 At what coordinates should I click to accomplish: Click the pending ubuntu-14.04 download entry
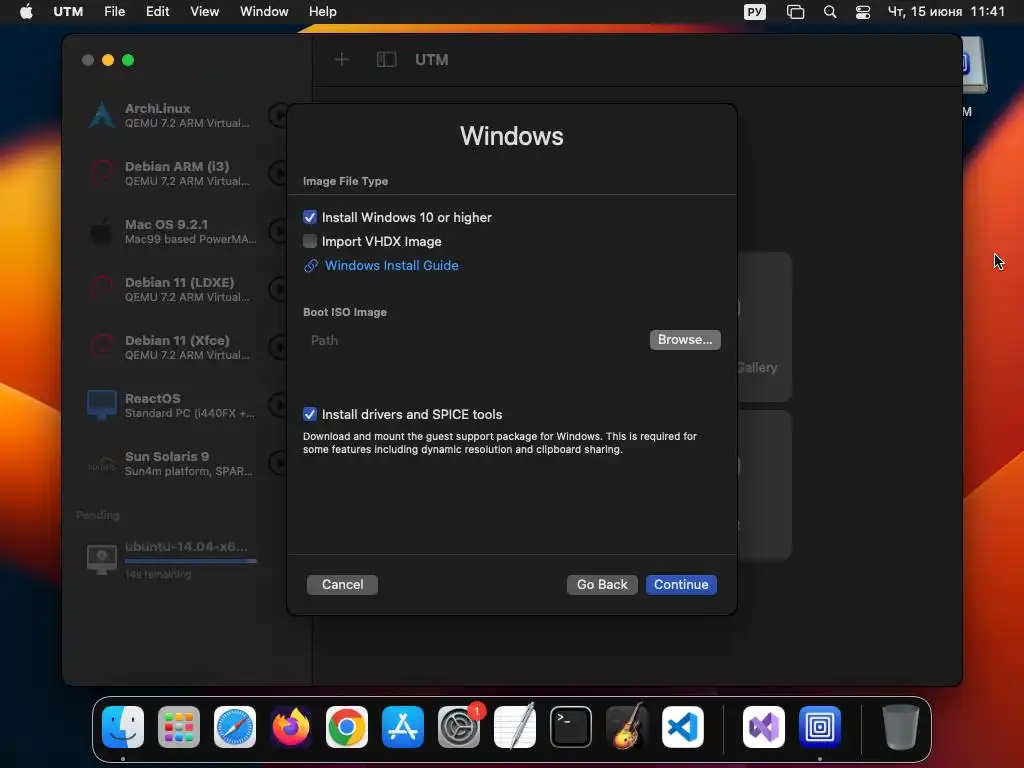pyautogui.click(x=173, y=560)
